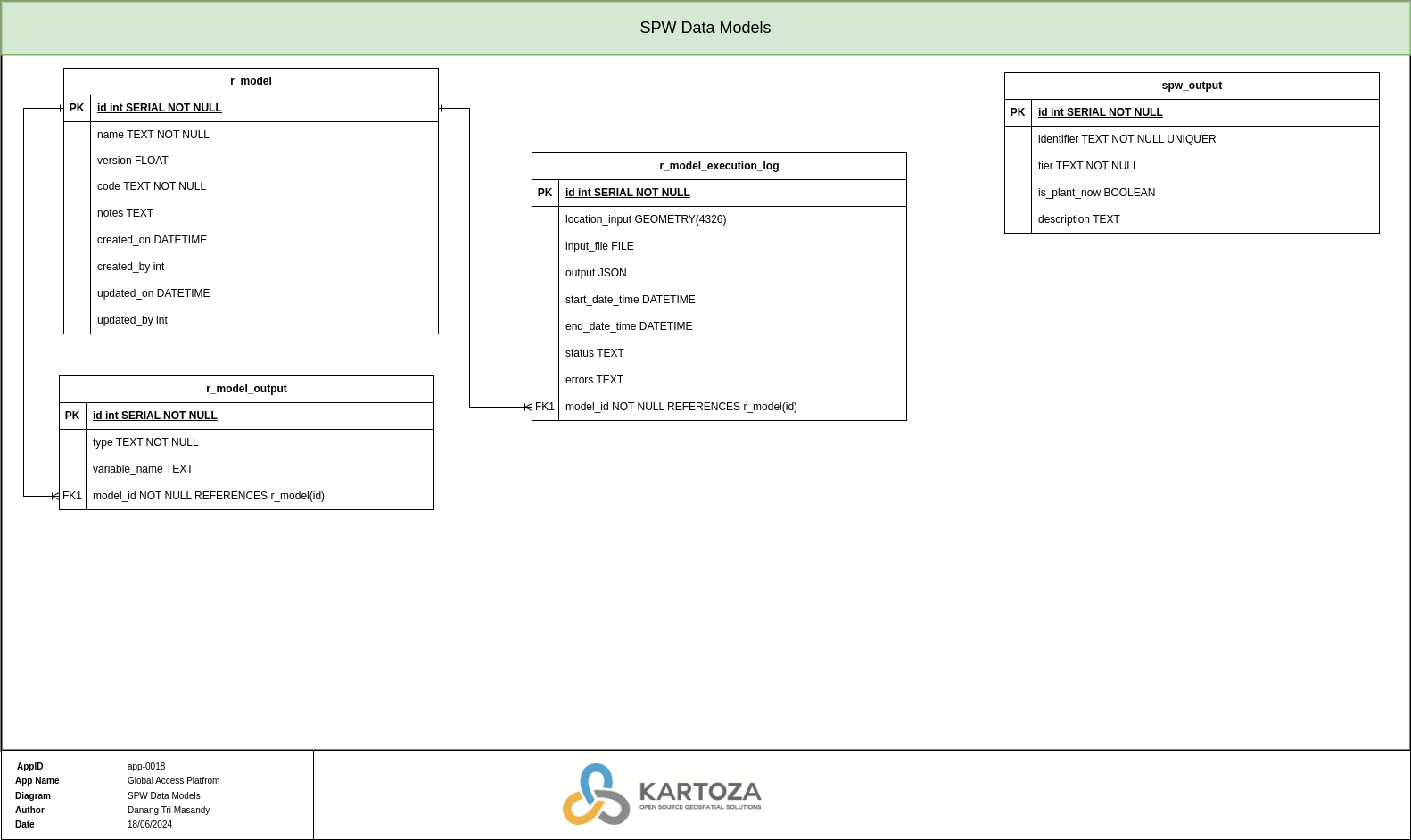Click the notes TEXT field
Image resolution: width=1411 pixels, height=840 pixels.
click(264, 213)
